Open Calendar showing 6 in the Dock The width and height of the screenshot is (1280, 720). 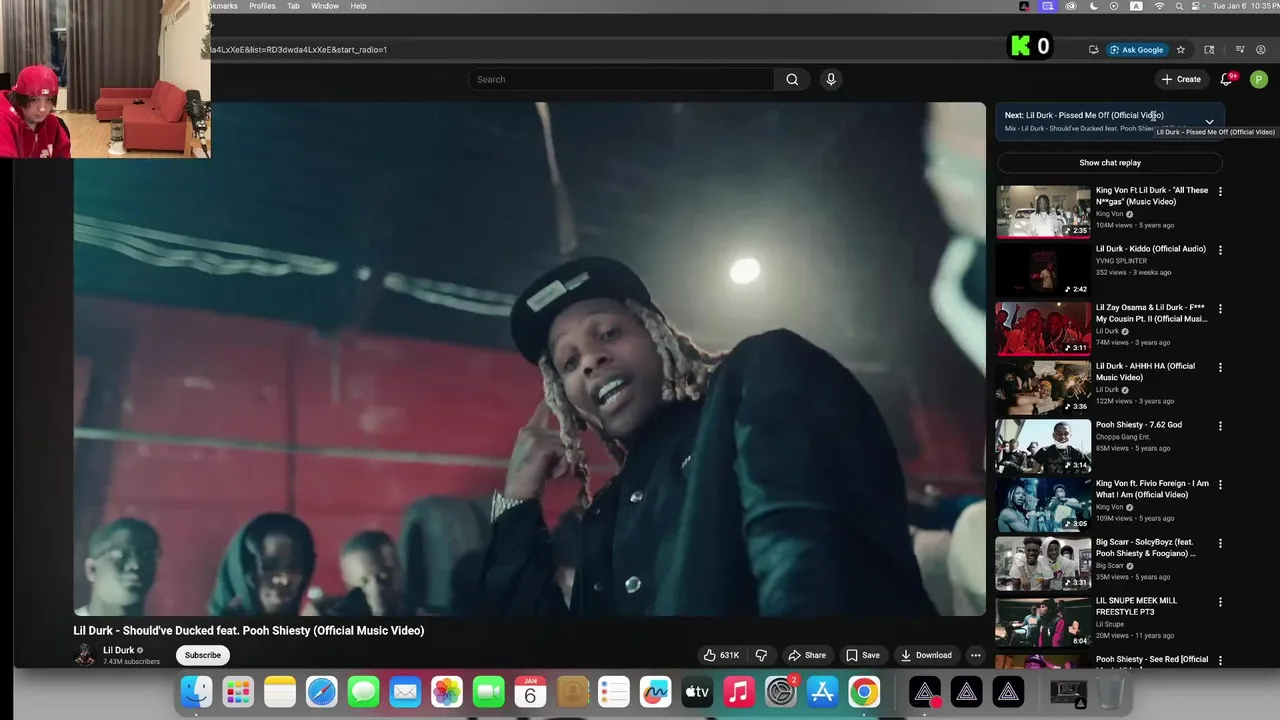click(x=530, y=692)
